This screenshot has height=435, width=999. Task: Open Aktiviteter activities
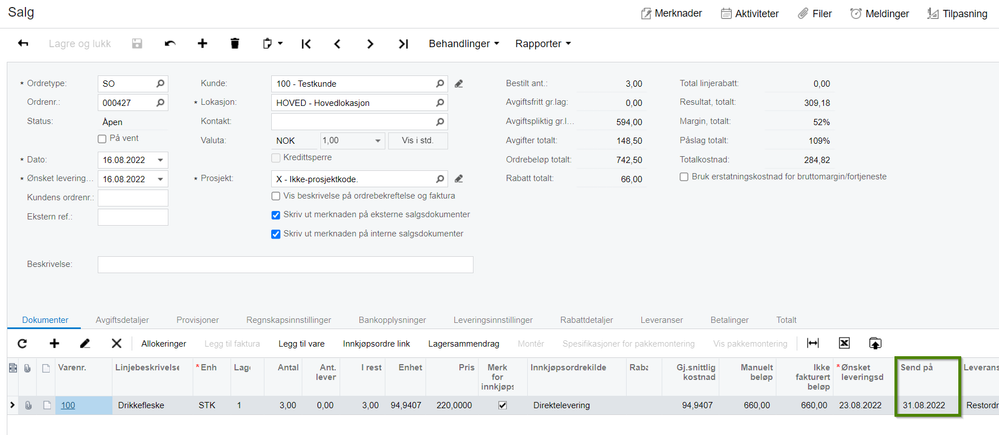click(749, 13)
